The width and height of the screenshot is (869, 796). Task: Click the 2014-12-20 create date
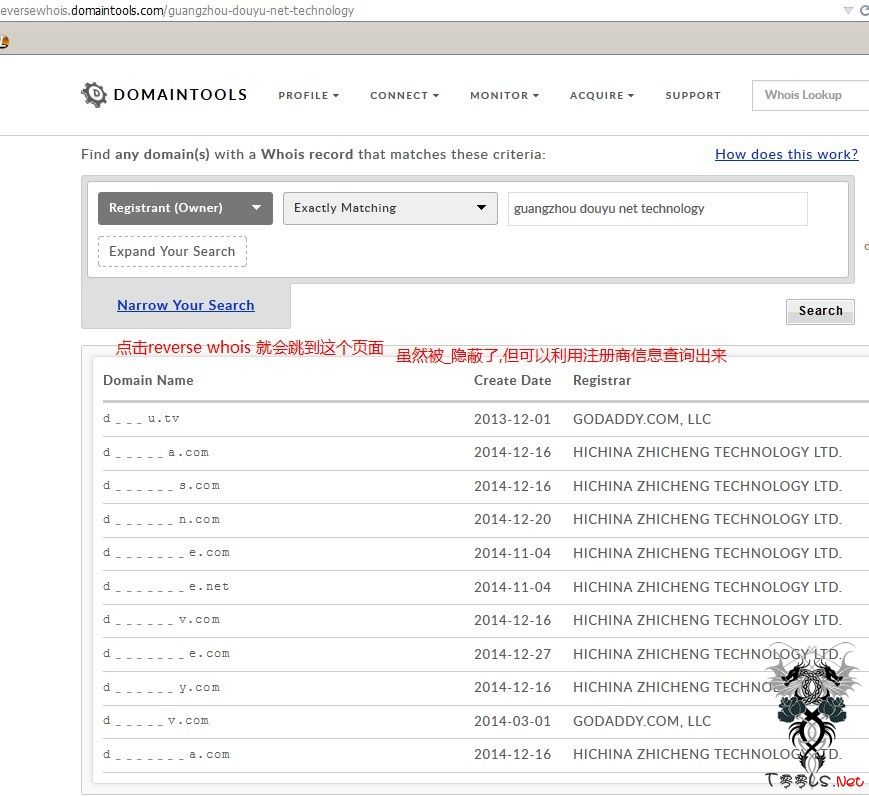pos(513,519)
